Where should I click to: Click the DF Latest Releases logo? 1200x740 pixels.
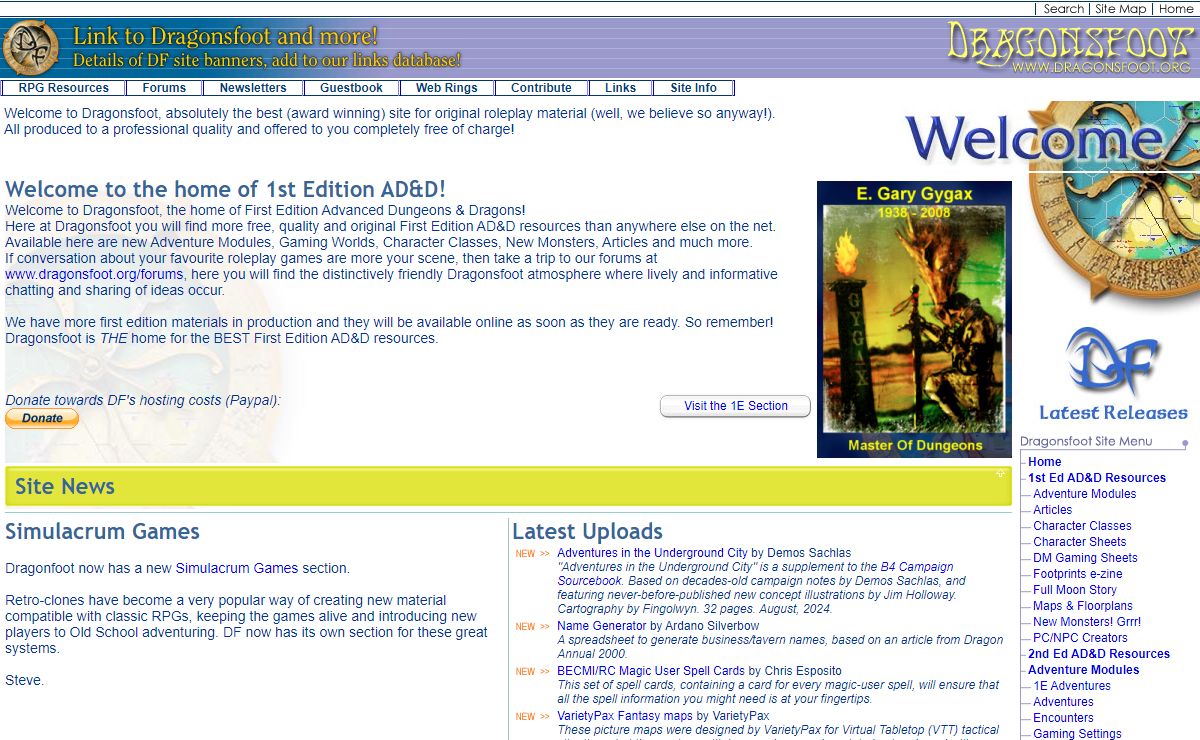pyautogui.click(x=1113, y=374)
